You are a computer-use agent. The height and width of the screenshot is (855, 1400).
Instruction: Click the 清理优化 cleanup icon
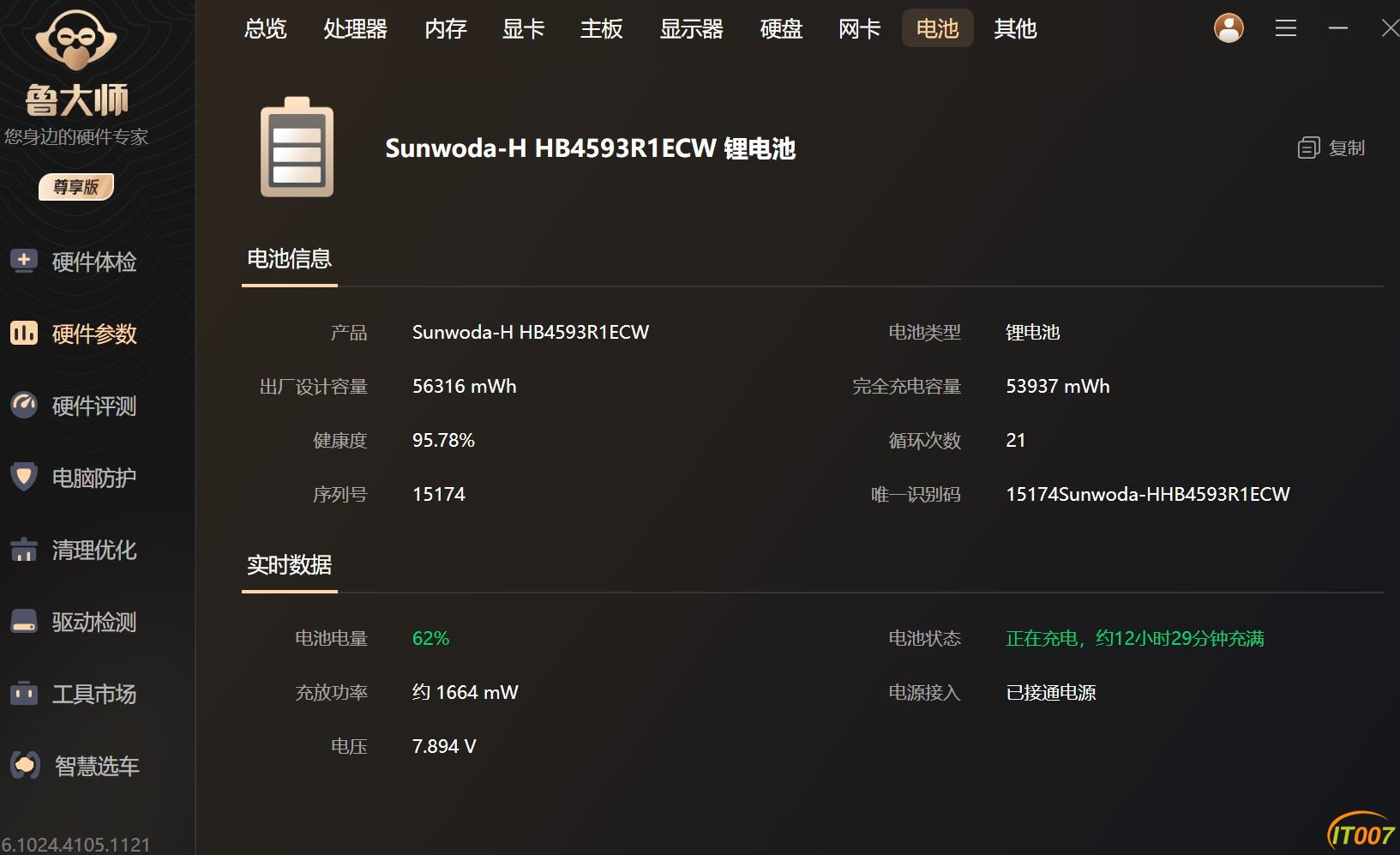tap(24, 549)
